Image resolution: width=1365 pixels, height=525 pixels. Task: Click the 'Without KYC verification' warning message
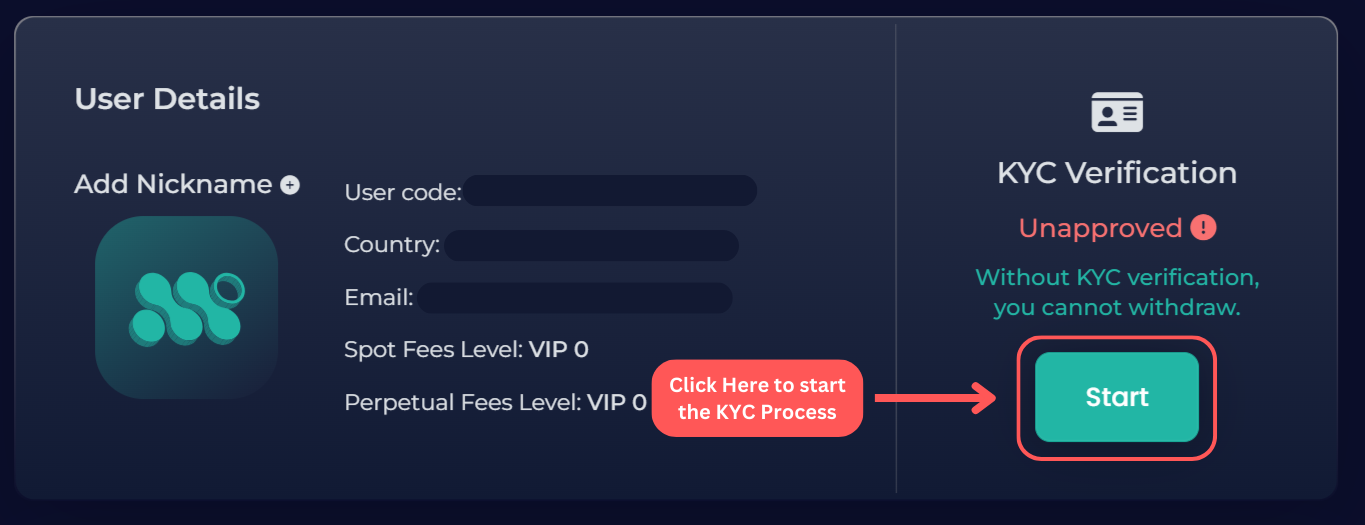1117,292
